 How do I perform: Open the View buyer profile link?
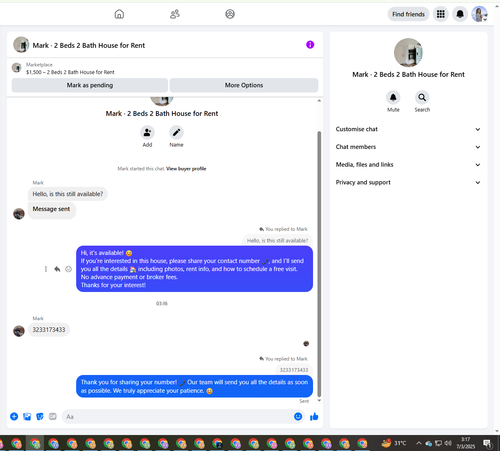coord(186,169)
